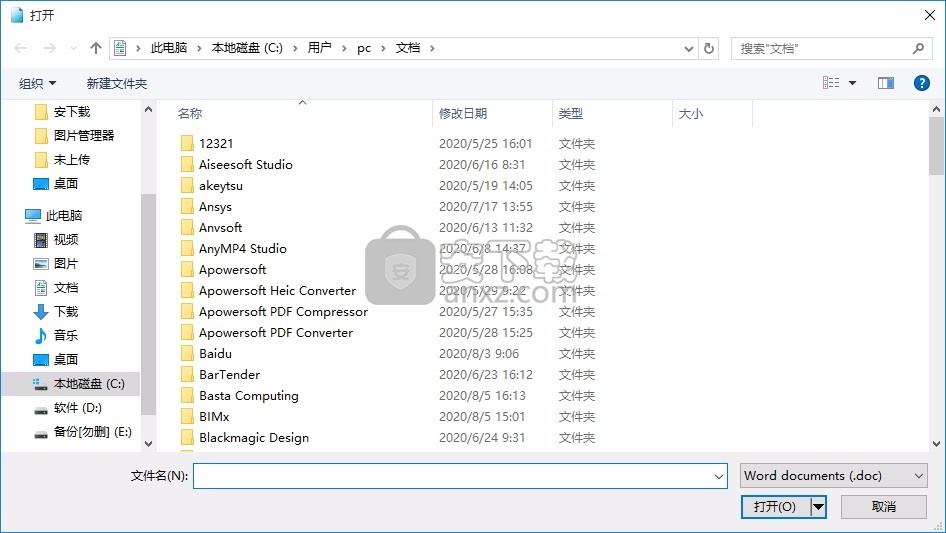Sort by 类型 column header
The height and width of the screenshot is (533, 946).
point(571,113)
